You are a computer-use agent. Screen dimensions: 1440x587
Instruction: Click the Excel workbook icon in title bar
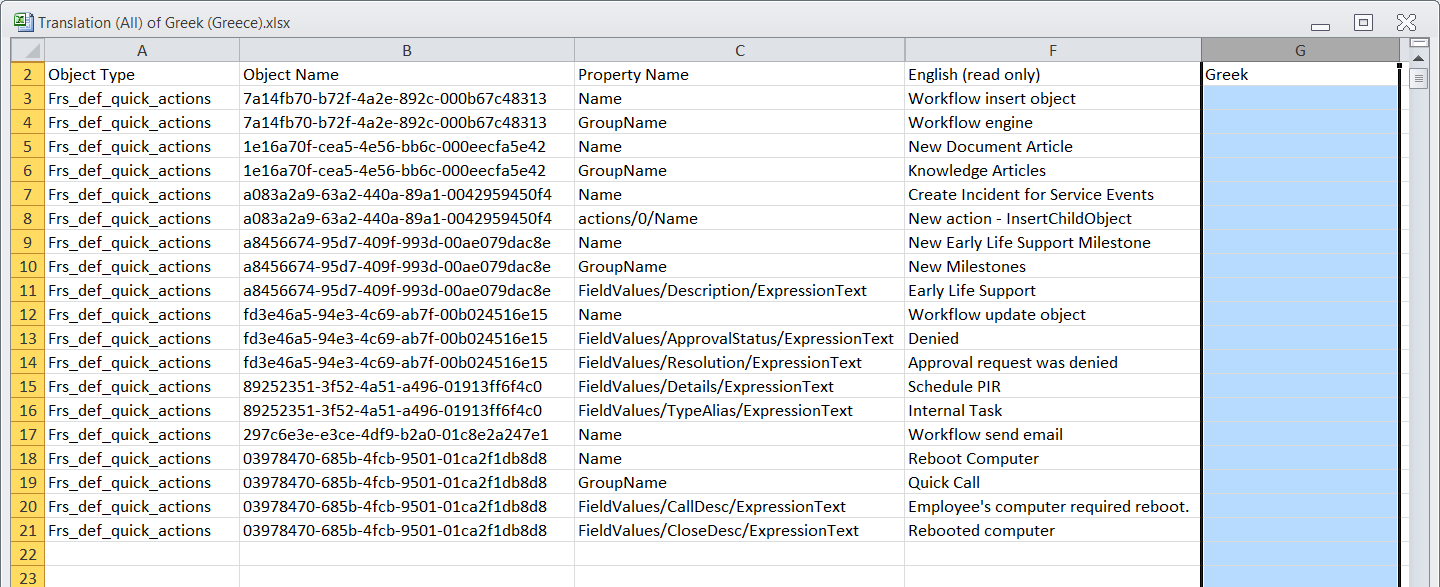[x=24, y=22]
